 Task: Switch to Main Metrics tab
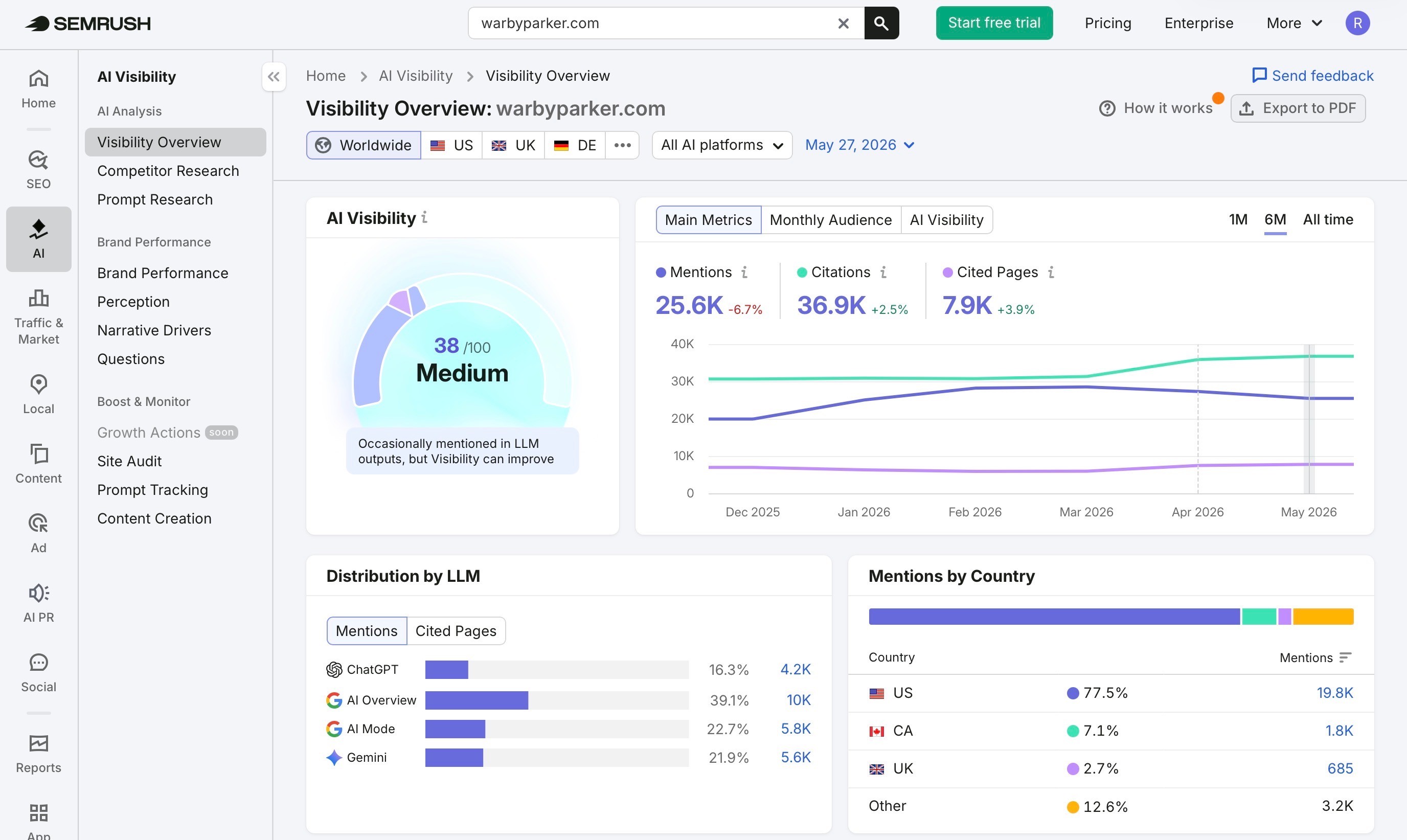click(x=708, y=220)
